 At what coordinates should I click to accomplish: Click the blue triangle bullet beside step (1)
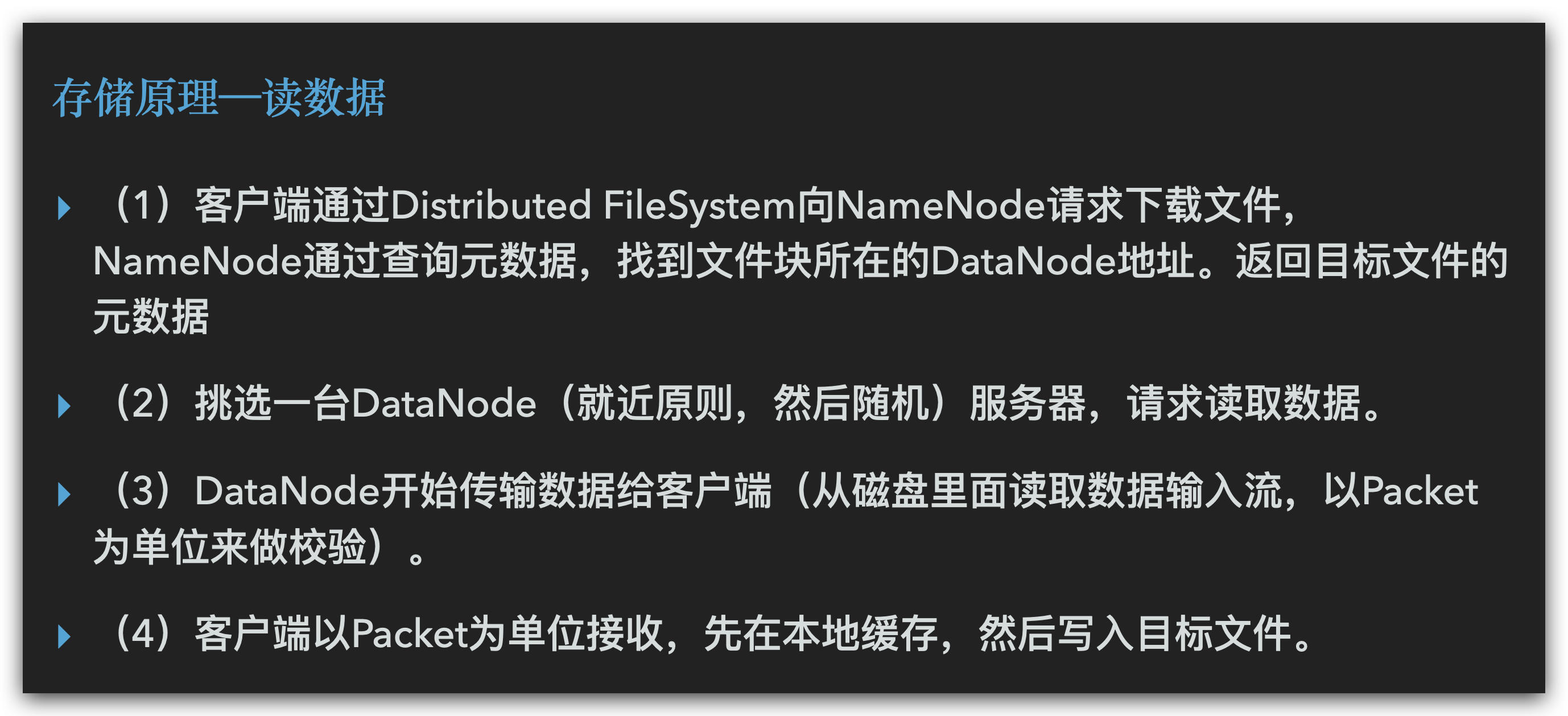point(64,208)
